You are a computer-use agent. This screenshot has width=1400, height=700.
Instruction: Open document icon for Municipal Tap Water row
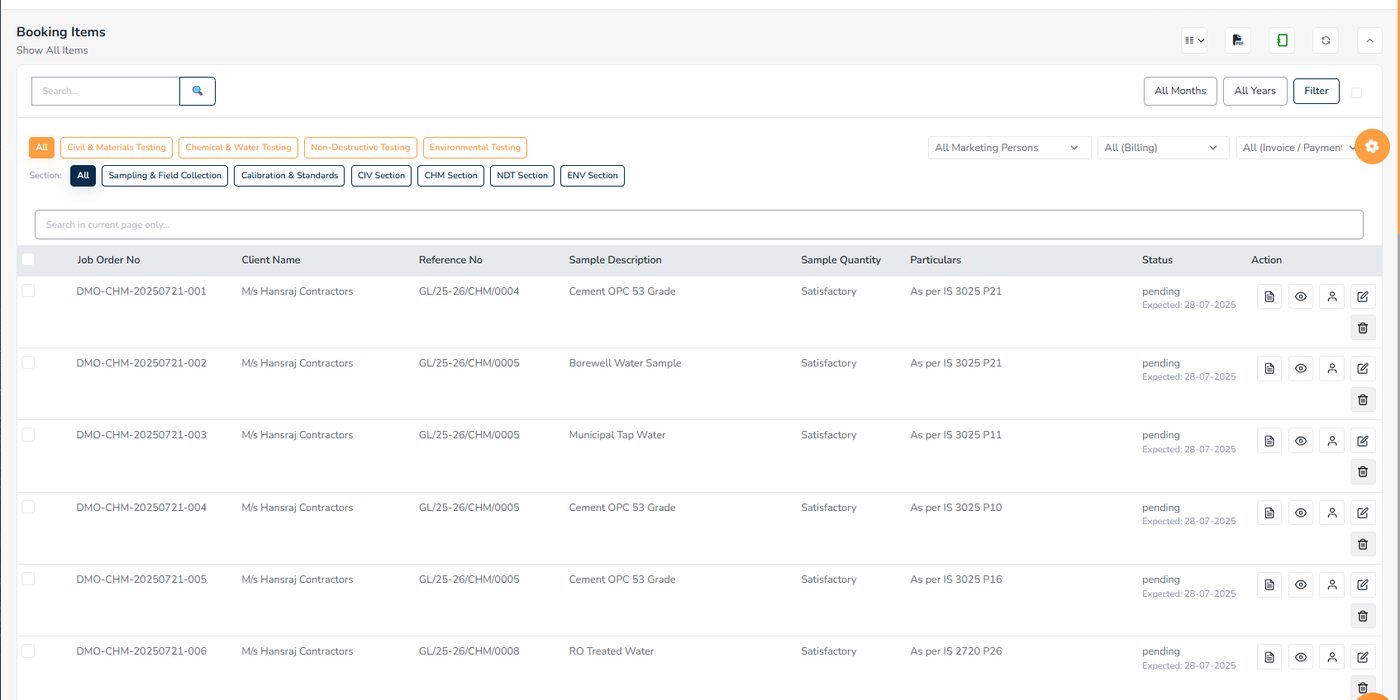1270,441
